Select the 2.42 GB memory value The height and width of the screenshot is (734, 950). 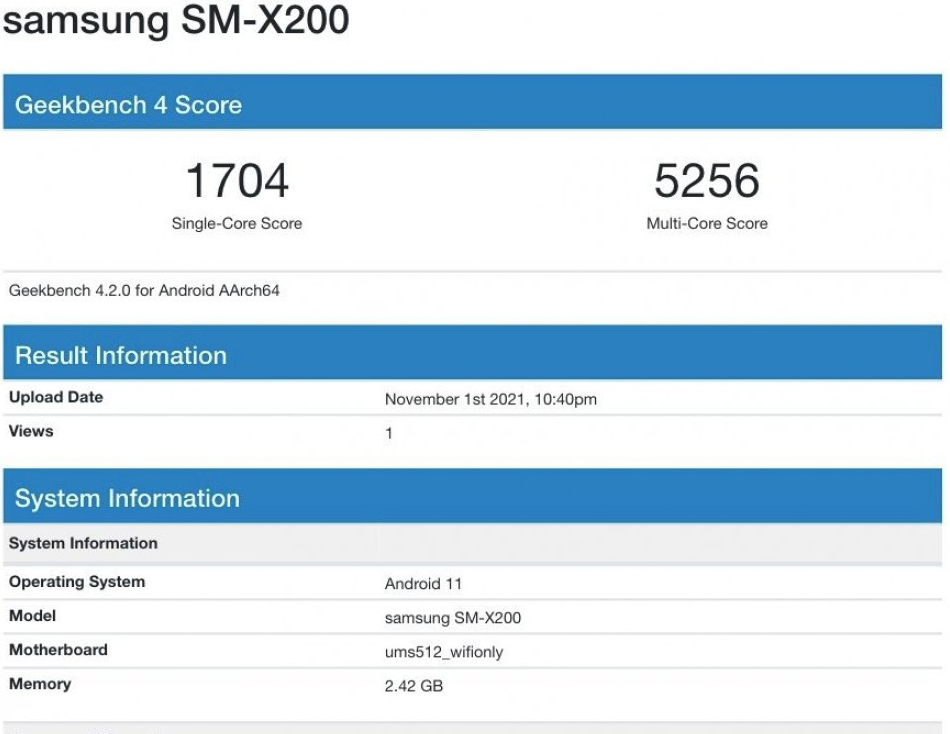coord(413,686)
